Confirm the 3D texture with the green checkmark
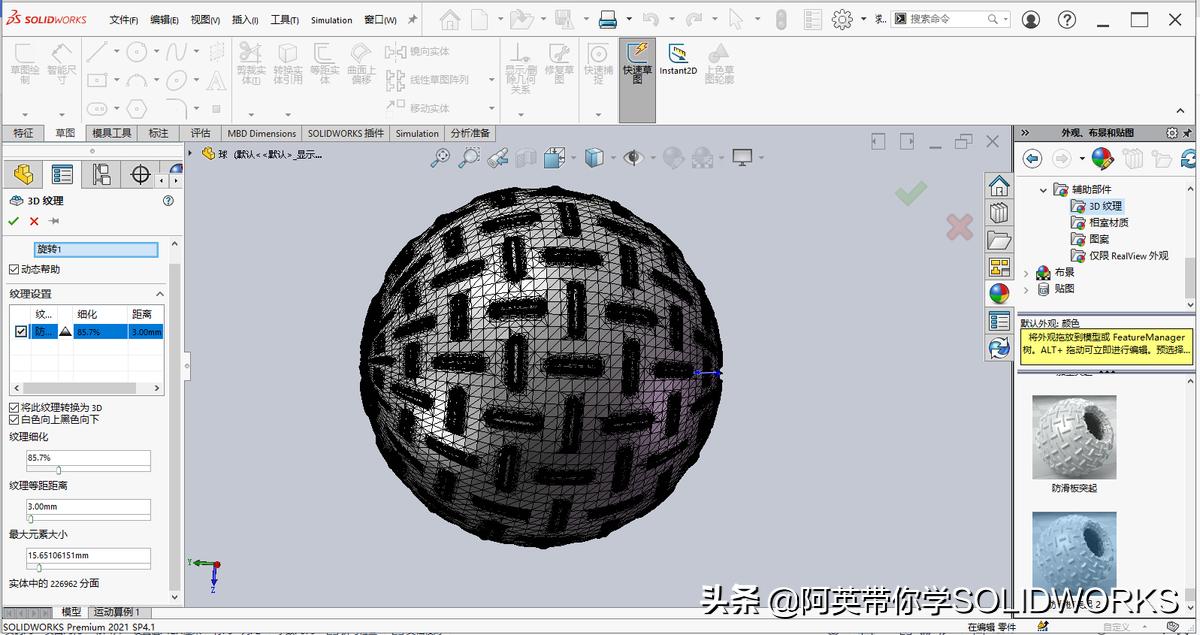The image size is (1200, 635). click(x=13, y=222)
